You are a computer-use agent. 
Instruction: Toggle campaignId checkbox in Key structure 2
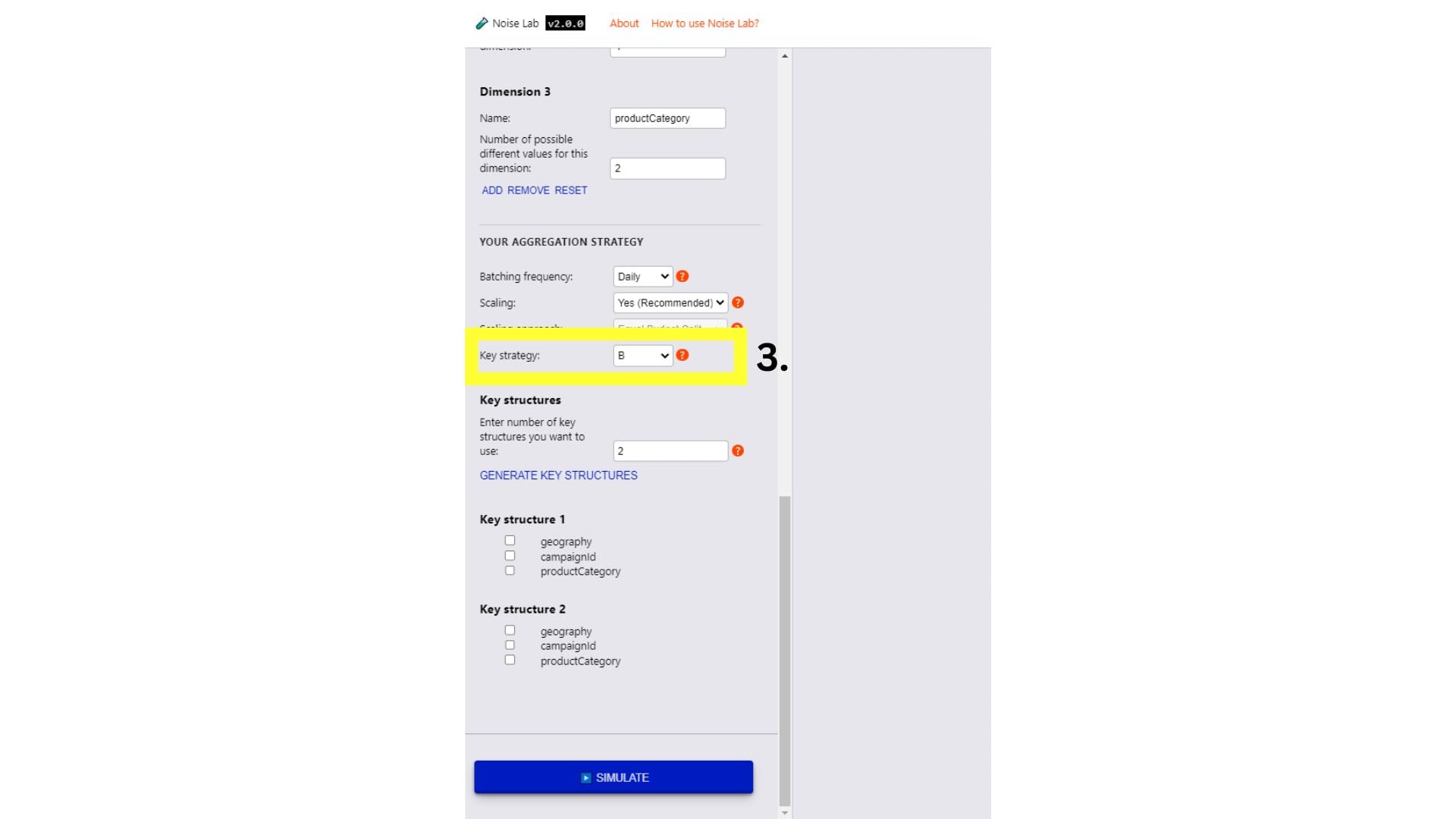510,645
